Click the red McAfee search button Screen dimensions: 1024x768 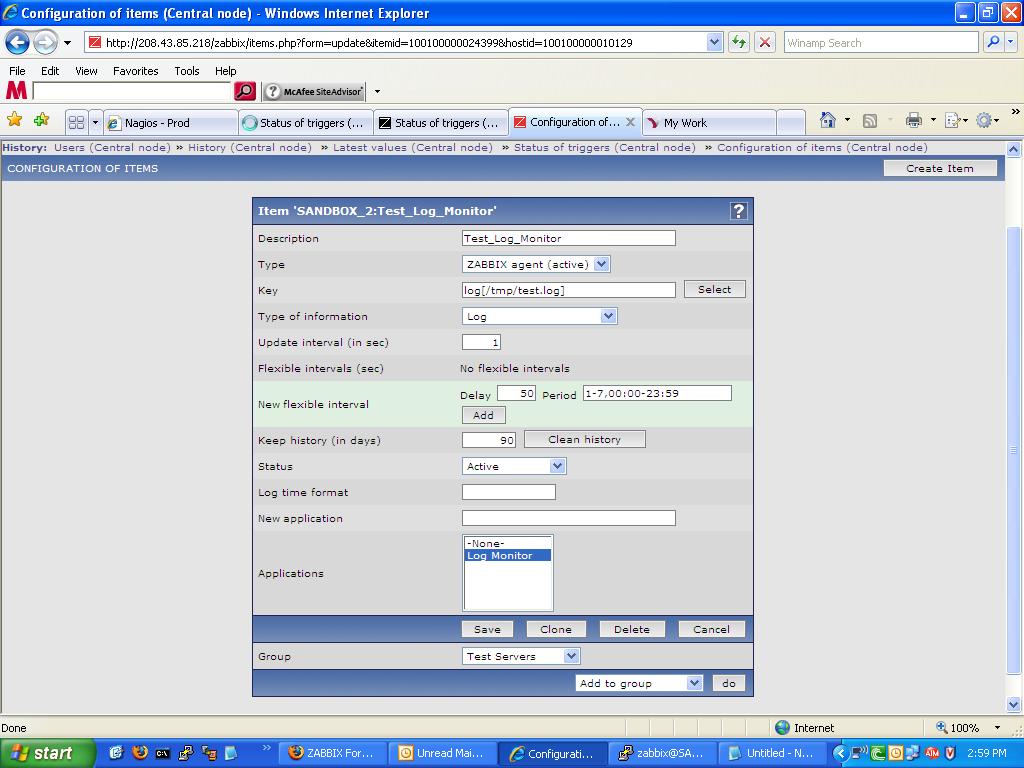245,91
